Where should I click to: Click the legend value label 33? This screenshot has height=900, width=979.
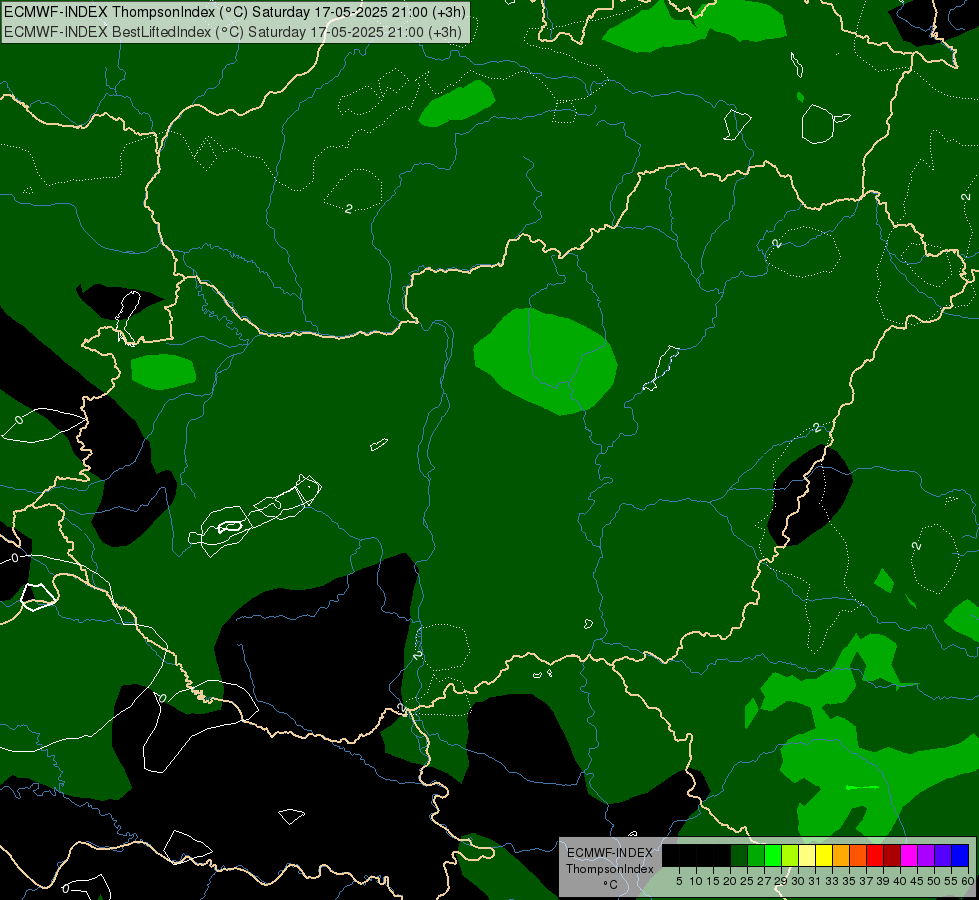pos(832,881)
